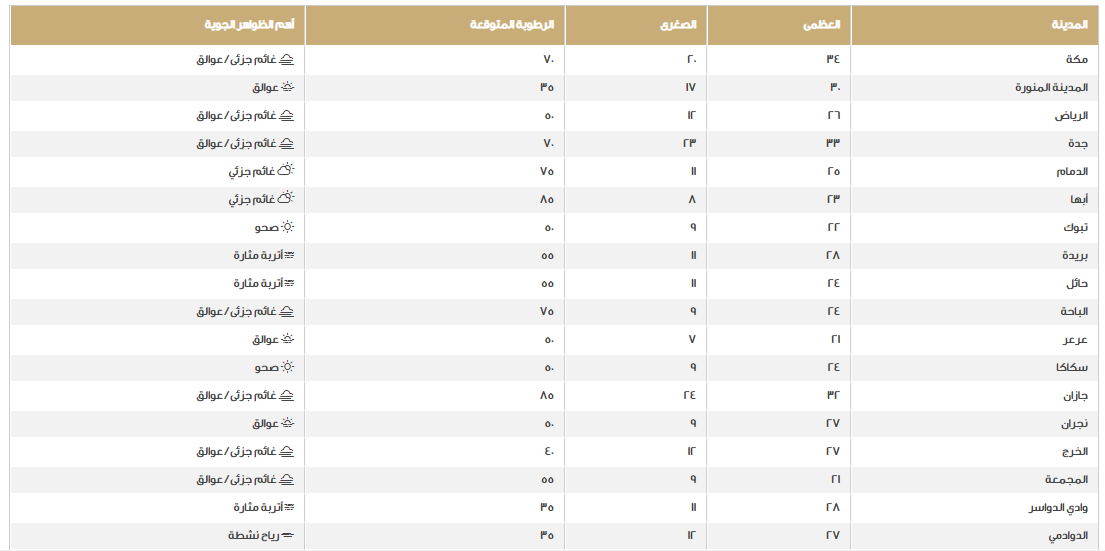Screen dimensions: 1105x551
Task: Click the wind icon in the الدوادمي row
Action: (x=288, y=535)
